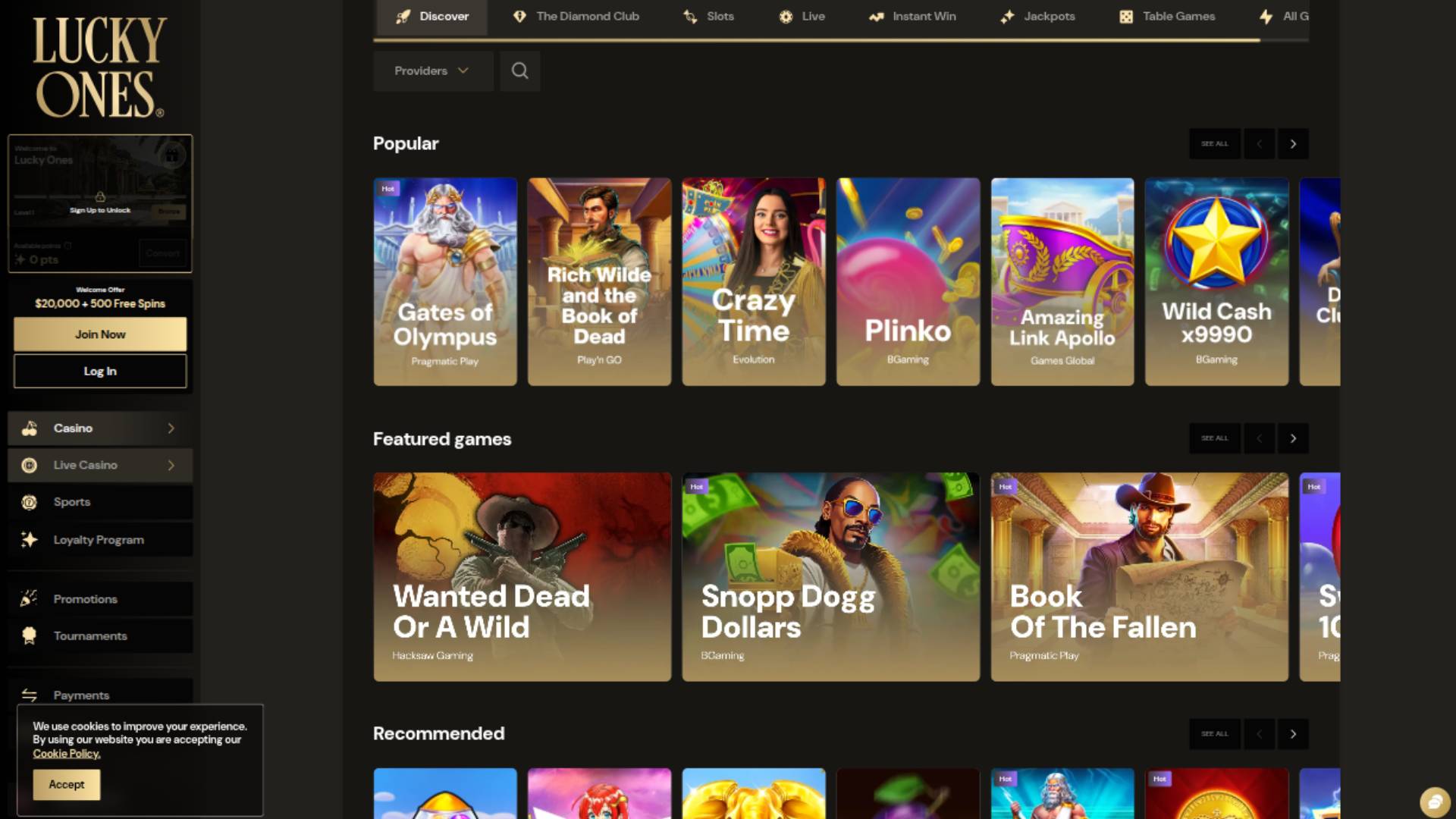
Task: Open the Promotions menu item
Action: pos(100,598)
